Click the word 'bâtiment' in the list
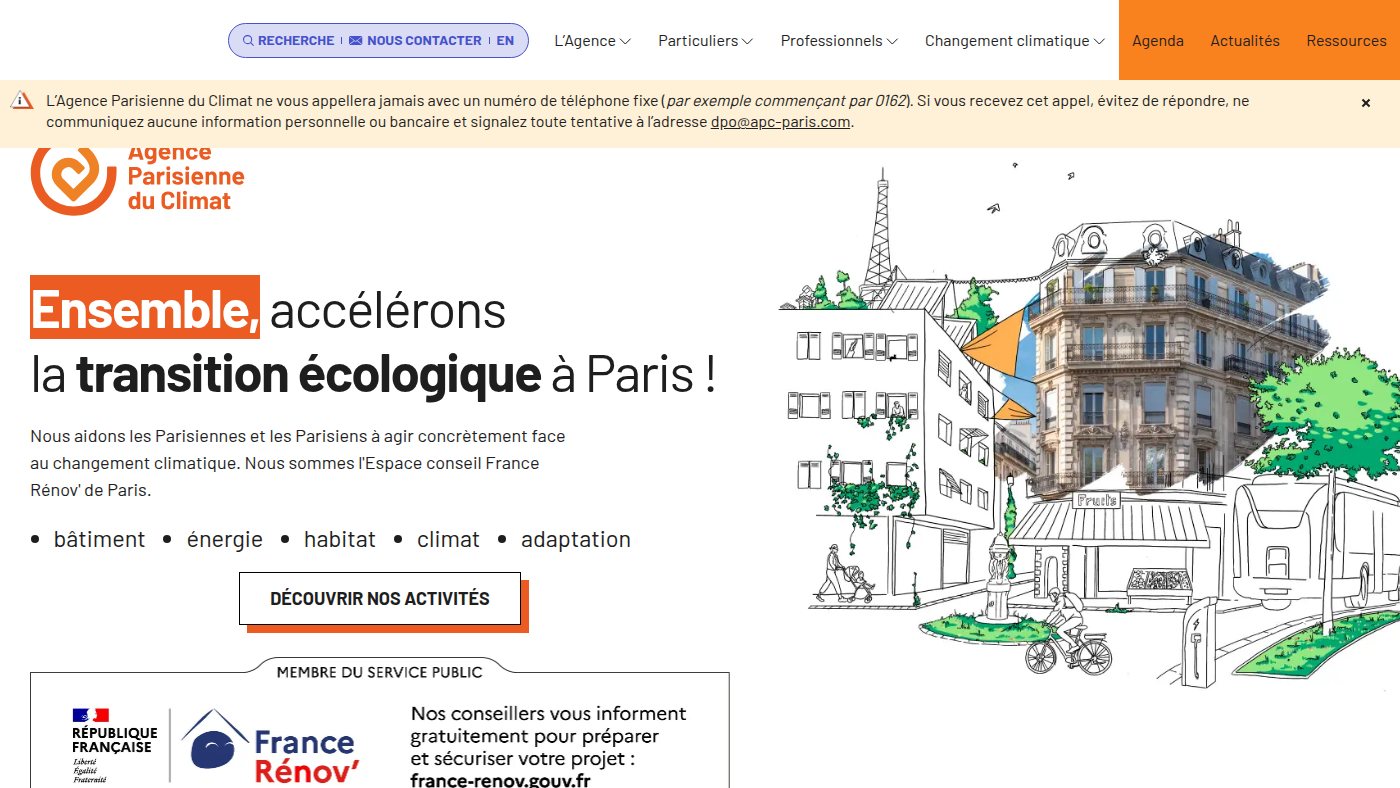Viewport: 1400px width, 788px height. point(100,540)
